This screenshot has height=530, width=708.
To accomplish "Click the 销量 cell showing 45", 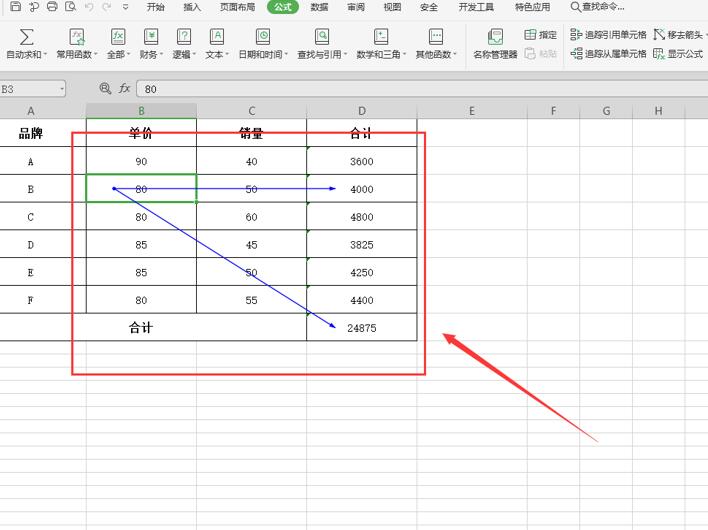I will click(x=252, y=245).
